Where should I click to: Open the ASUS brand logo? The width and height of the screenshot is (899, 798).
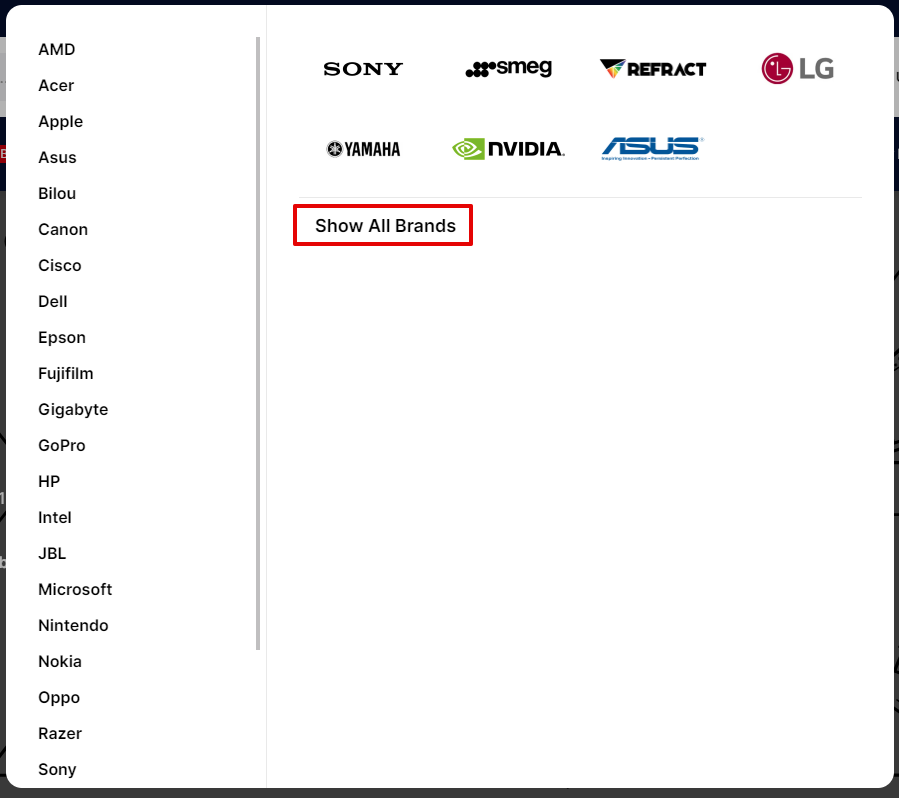652,148
